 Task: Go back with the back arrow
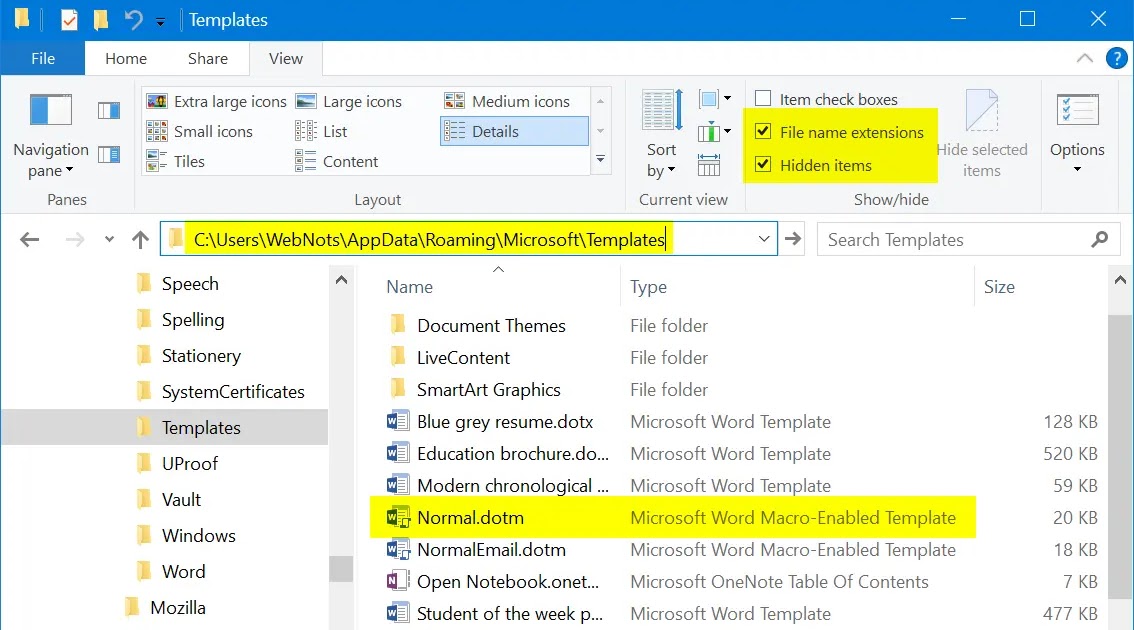pos(30,239)
